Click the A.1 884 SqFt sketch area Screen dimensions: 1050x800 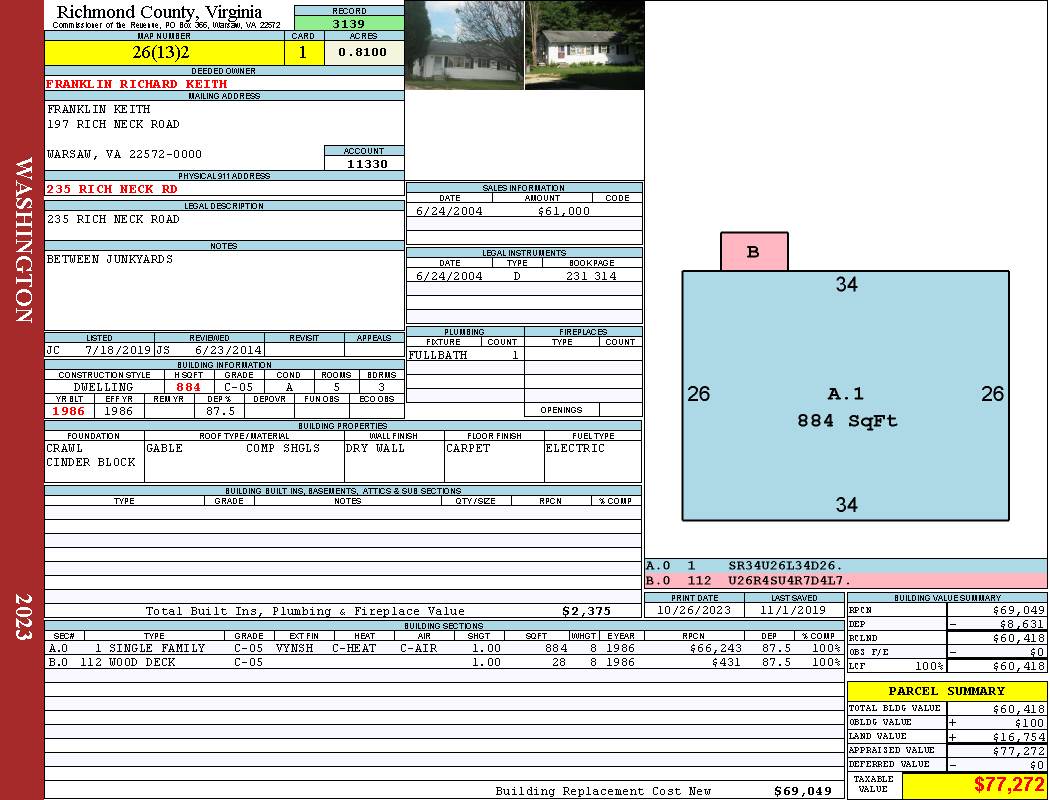click(x=846, y=396)
